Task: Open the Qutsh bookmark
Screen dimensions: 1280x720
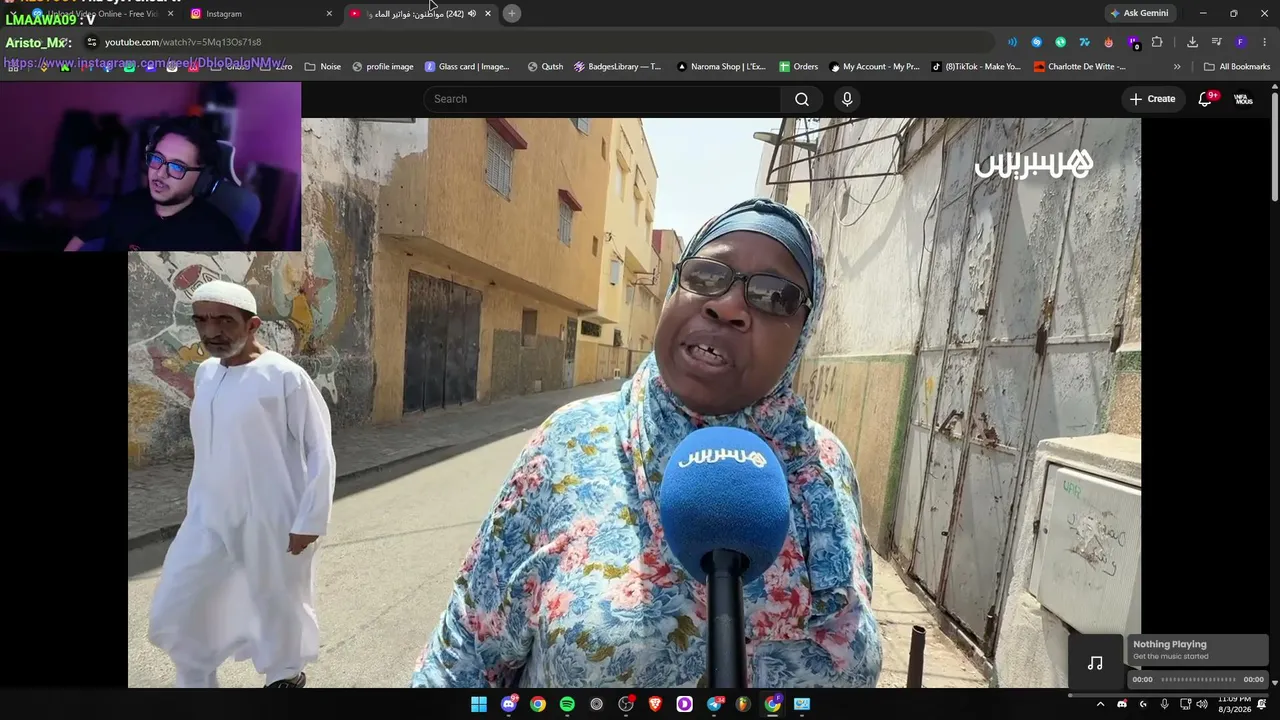Action: click(545, 67)
